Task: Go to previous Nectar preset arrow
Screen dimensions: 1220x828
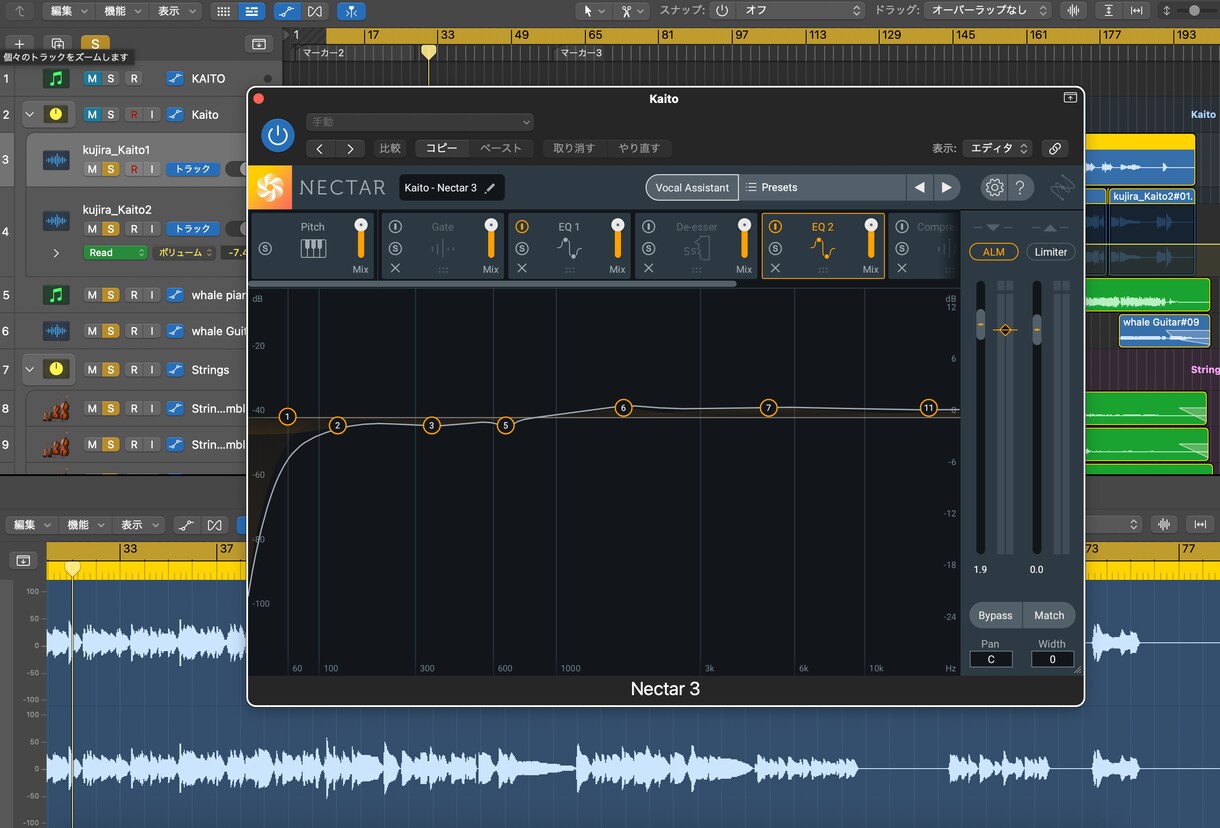Action: click(x=919, y=187)
